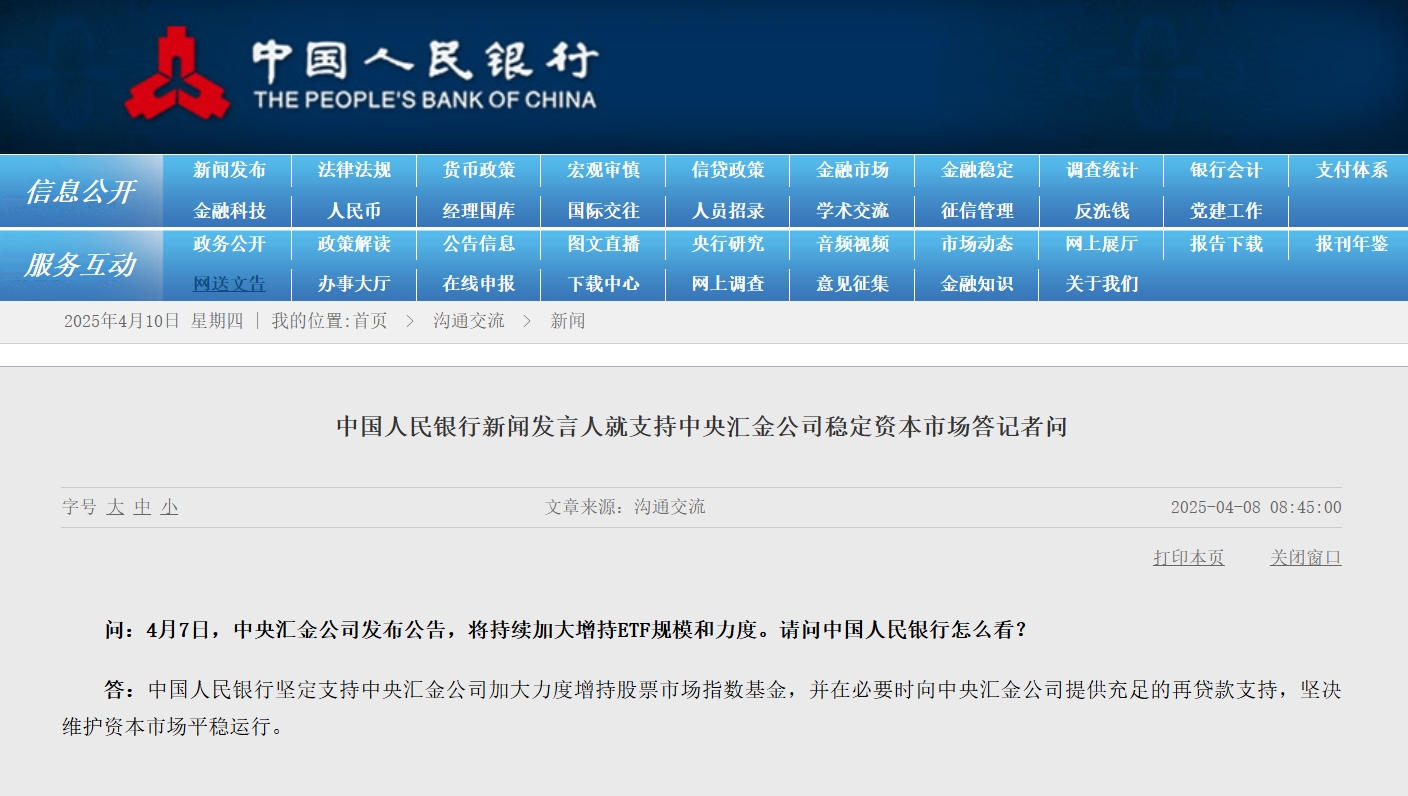Click the 打印本页 link
Screen dimensions: 1408x796
point(1188,558)
